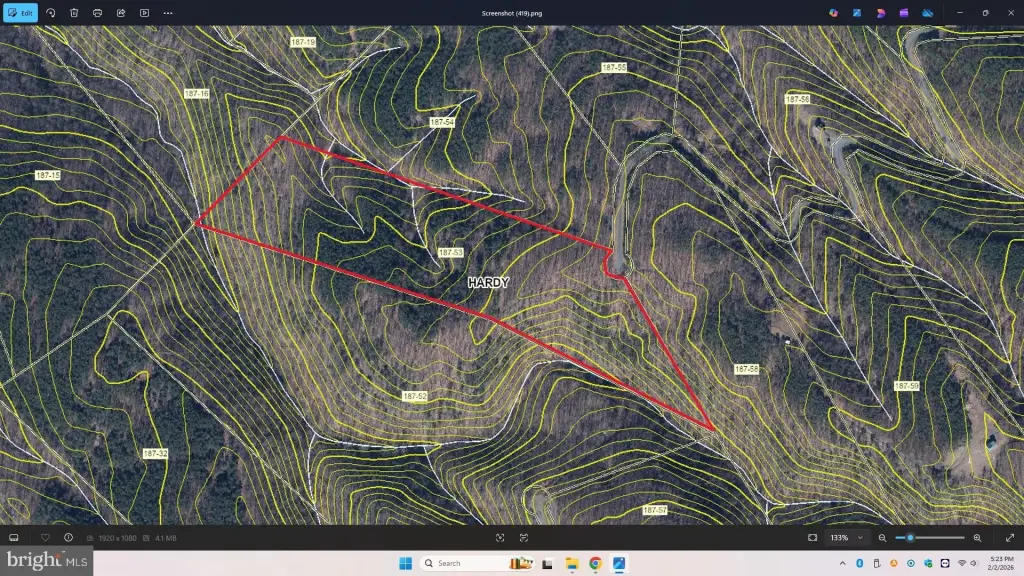Click the fit to window icon

click(812, 538)
